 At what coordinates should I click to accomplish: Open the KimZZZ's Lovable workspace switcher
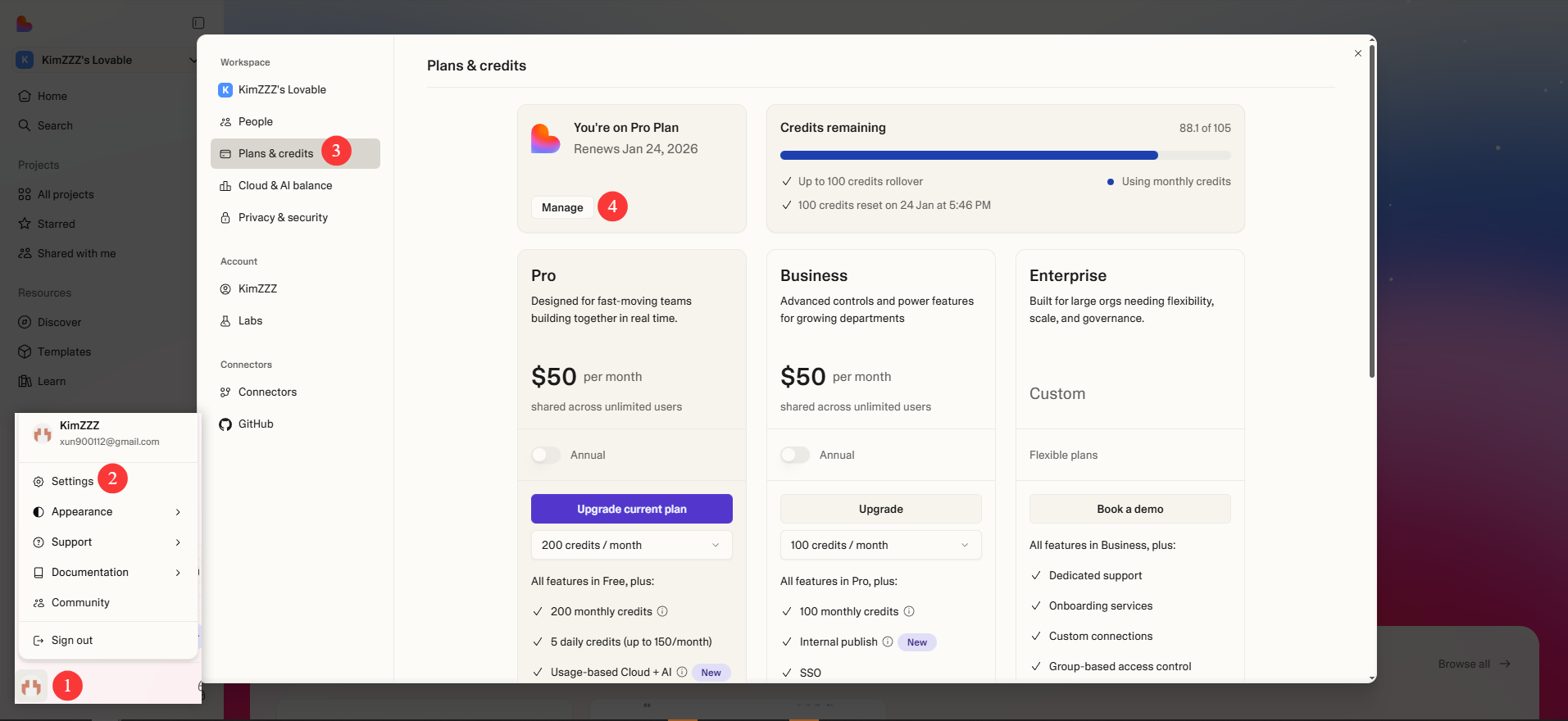point(107,60)
